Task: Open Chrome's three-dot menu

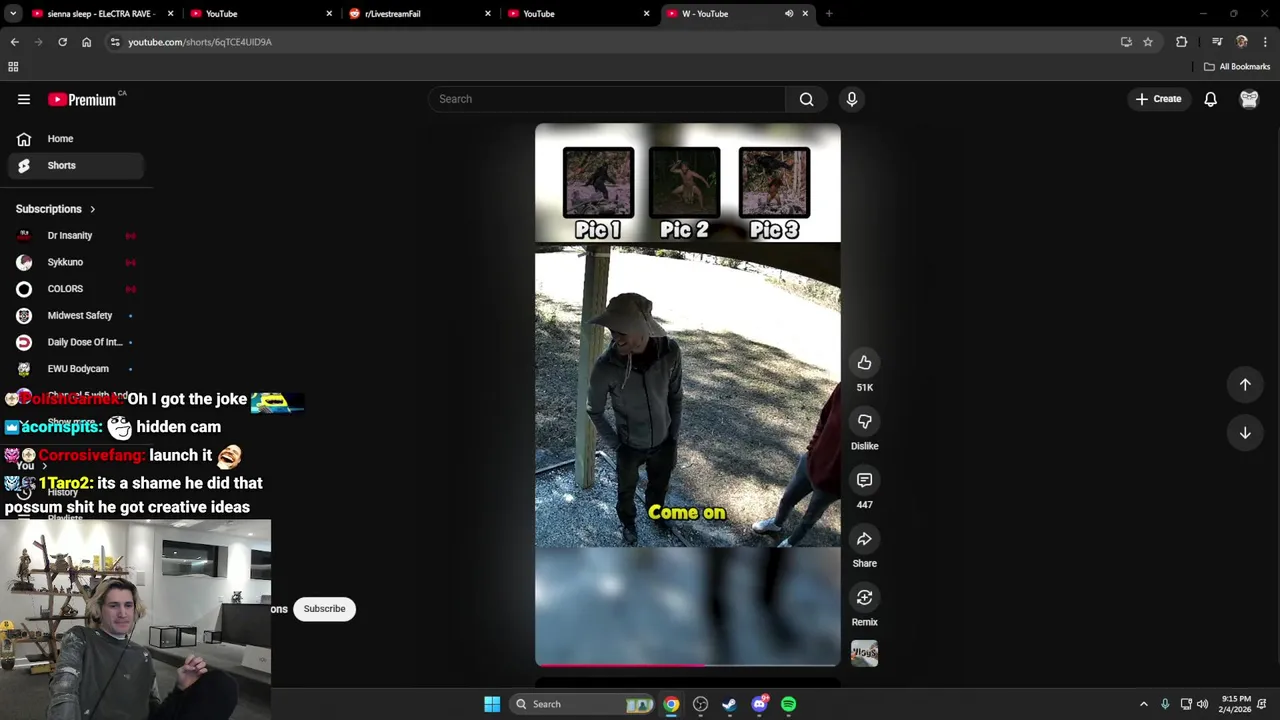Action: point(1266,42)
